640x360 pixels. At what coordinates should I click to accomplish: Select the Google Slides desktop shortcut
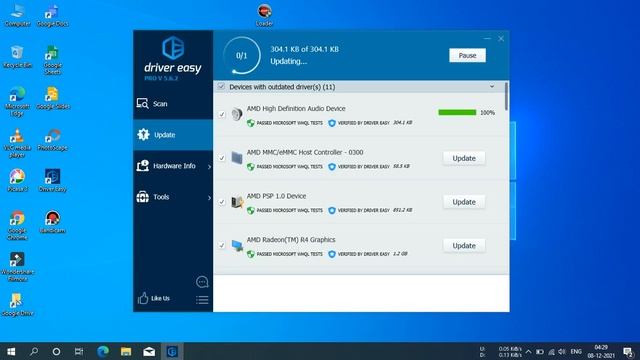coord(53,98)
